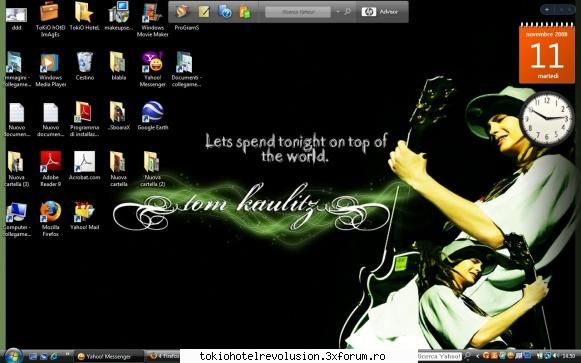Click the volume icon in system tray
The width and height of the screenshot is (581, 363).
click(x=555, y=356)
